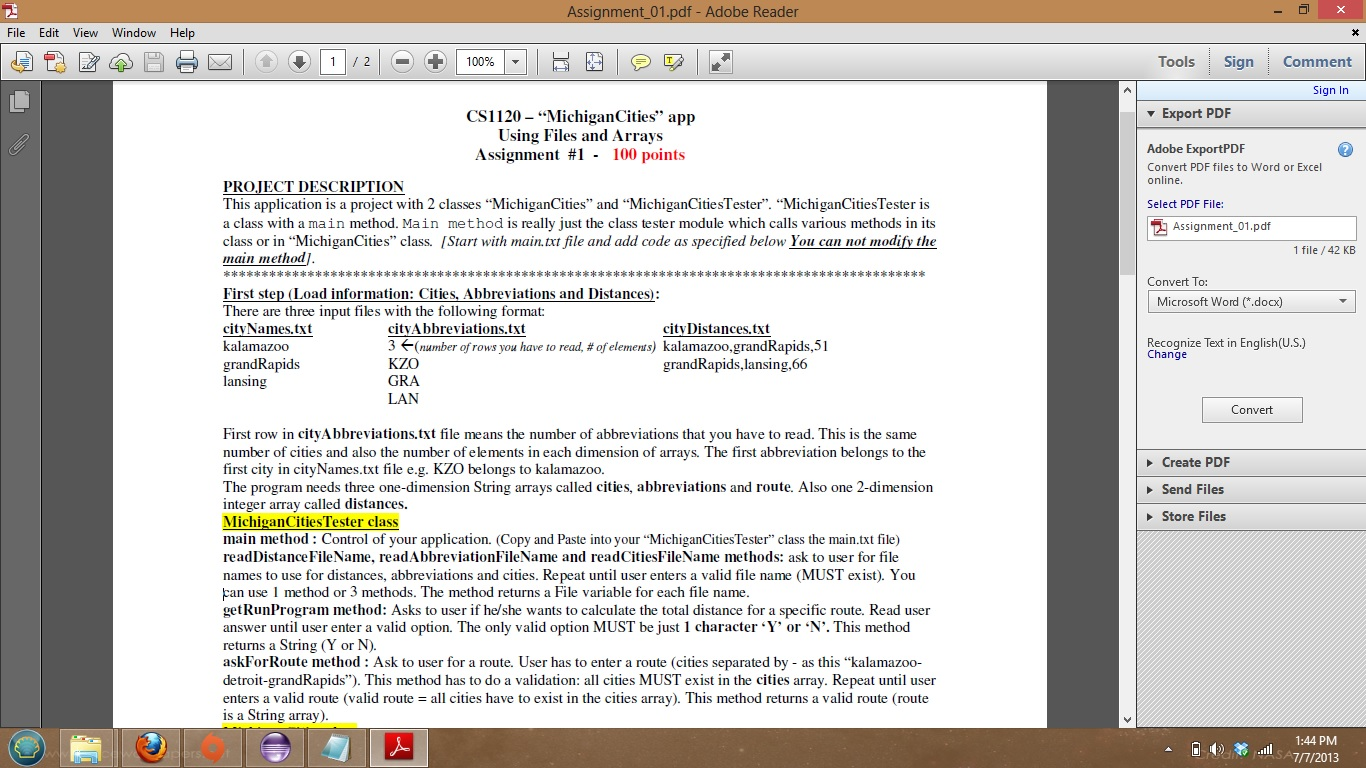The height and width of the screenshot is (768, 1366).
Task: Click the ExportPDF help question mark icon
Action: pyautogui.click(x=1345, y=150)
